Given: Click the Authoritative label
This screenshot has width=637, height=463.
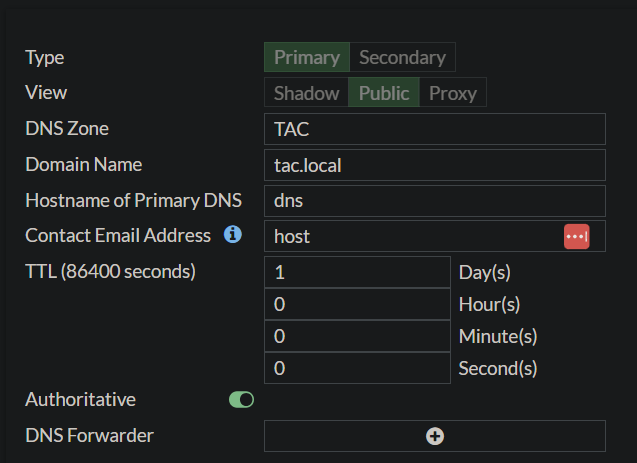Looking at the screenshot, I should (80, 399).
